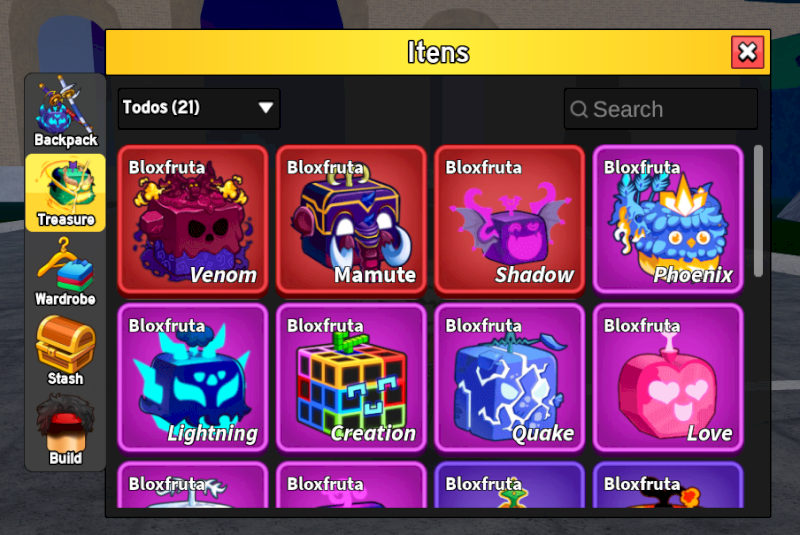Choose the Shadow fruit card
The height and width of the screenshot is (535, 800).
(510, 220)
